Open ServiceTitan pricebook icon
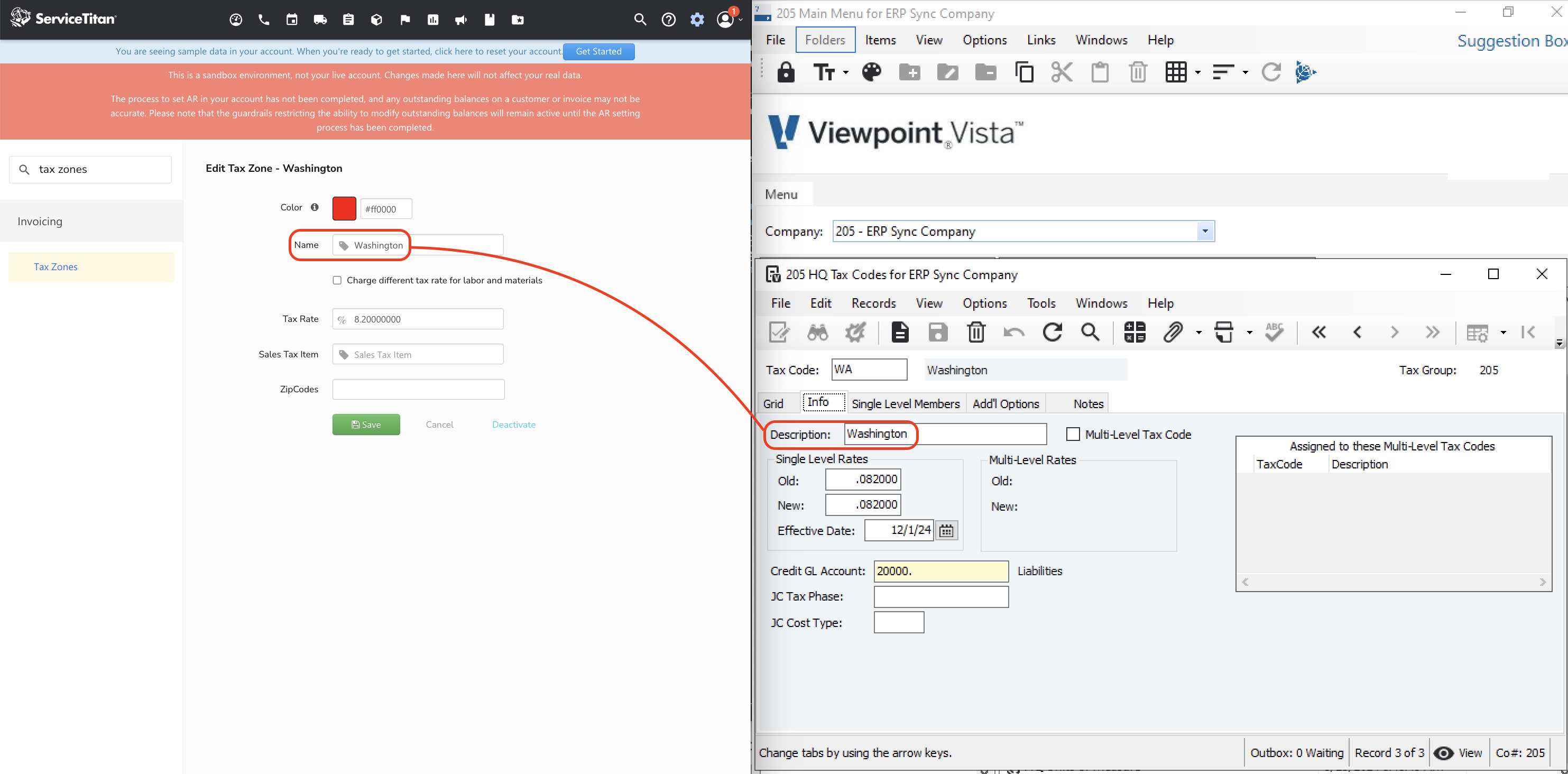This screenshot has height=774, width=1568. (490, 20)
